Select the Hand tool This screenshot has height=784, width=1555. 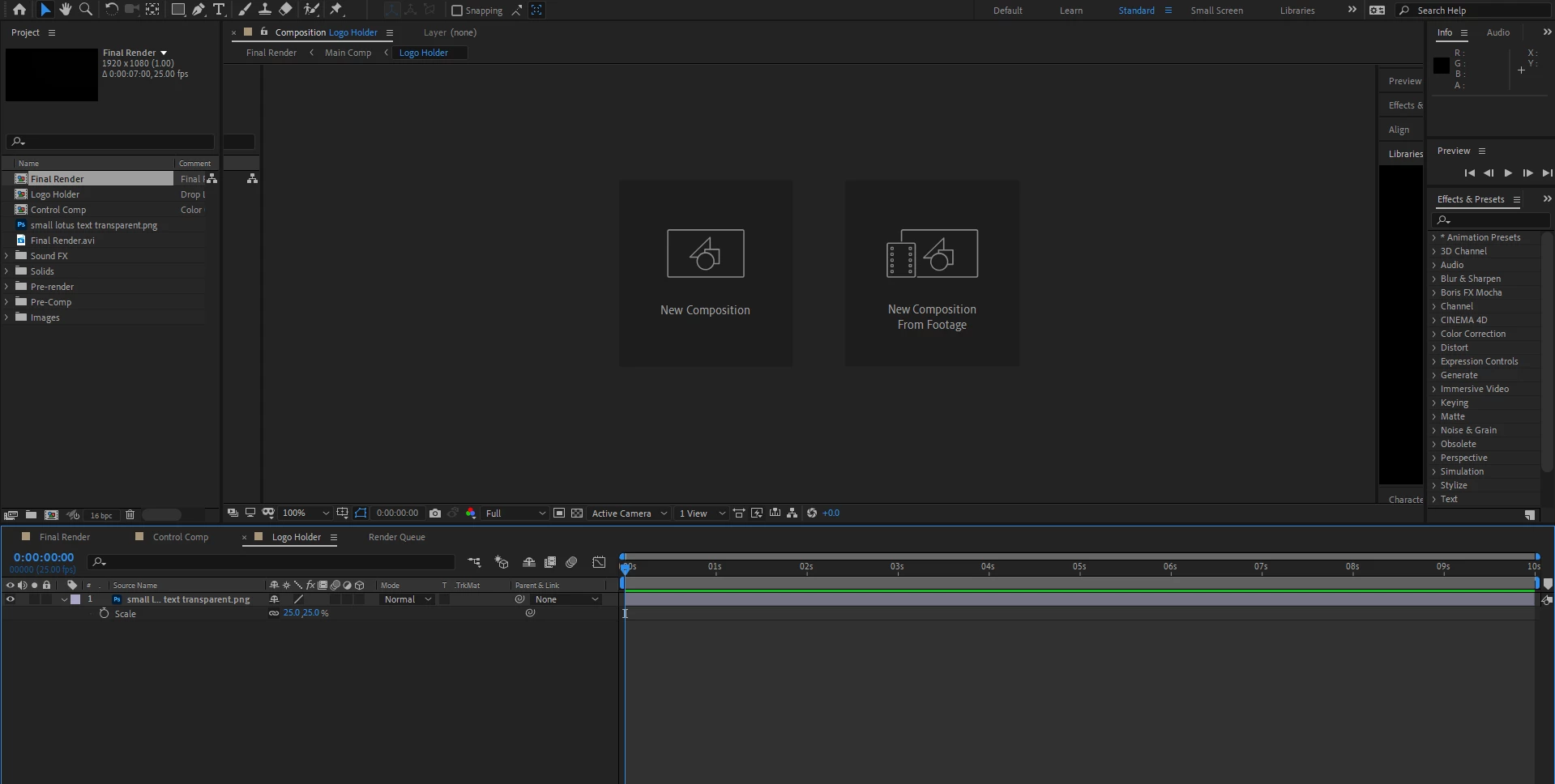[65, 10]
